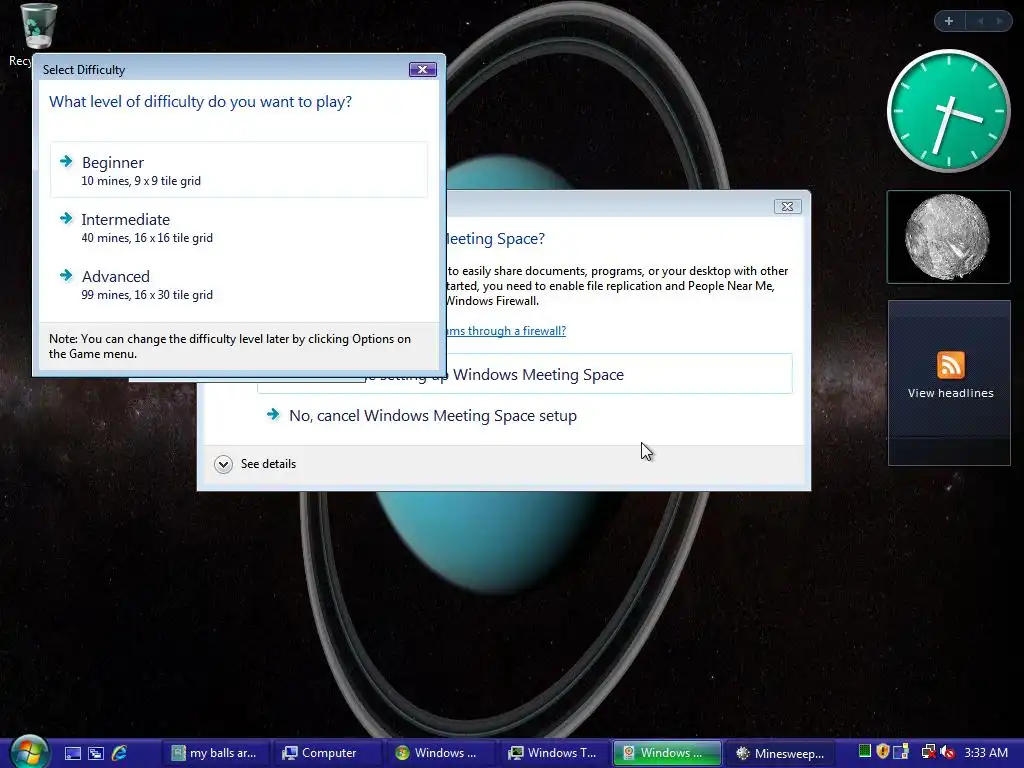Go to previous sidebar gadget page arrow
This screenshot has height=768, width=1024.
(x=980, y=21)
